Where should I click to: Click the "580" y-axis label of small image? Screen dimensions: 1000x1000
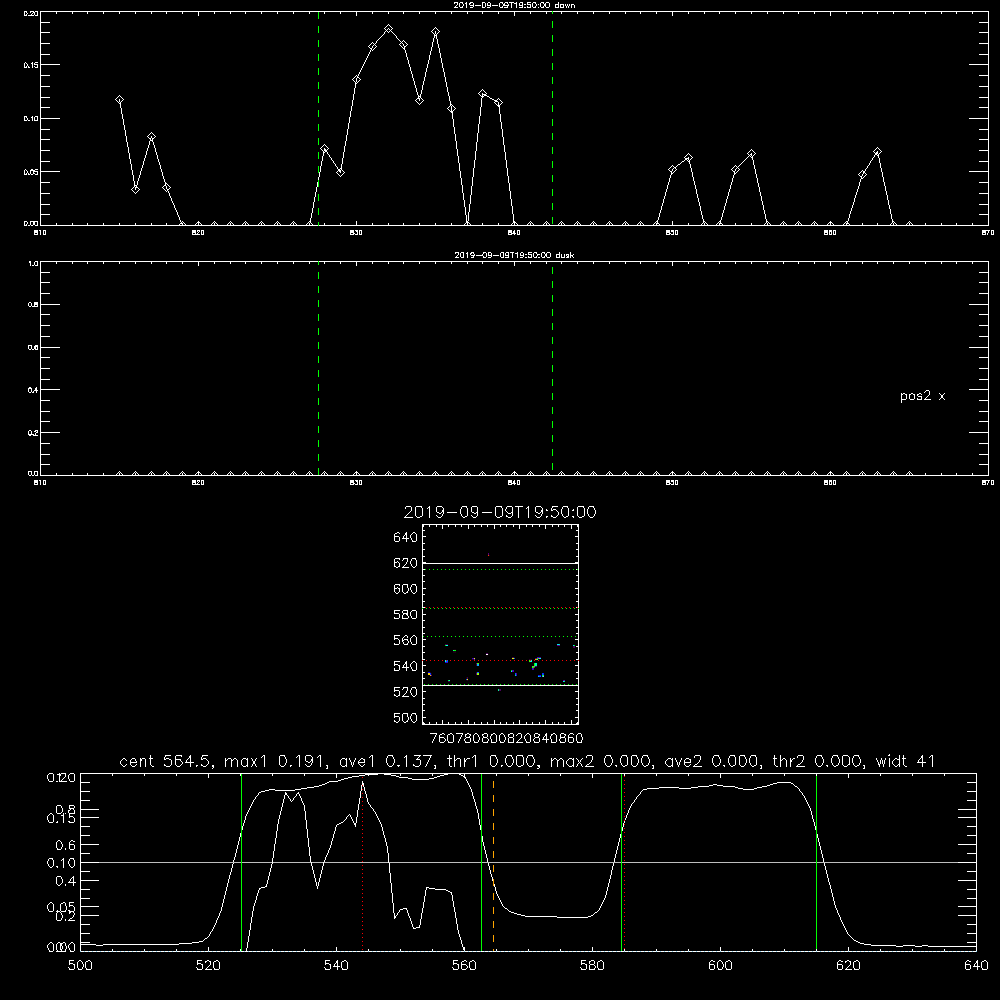(x=406, y=615)
